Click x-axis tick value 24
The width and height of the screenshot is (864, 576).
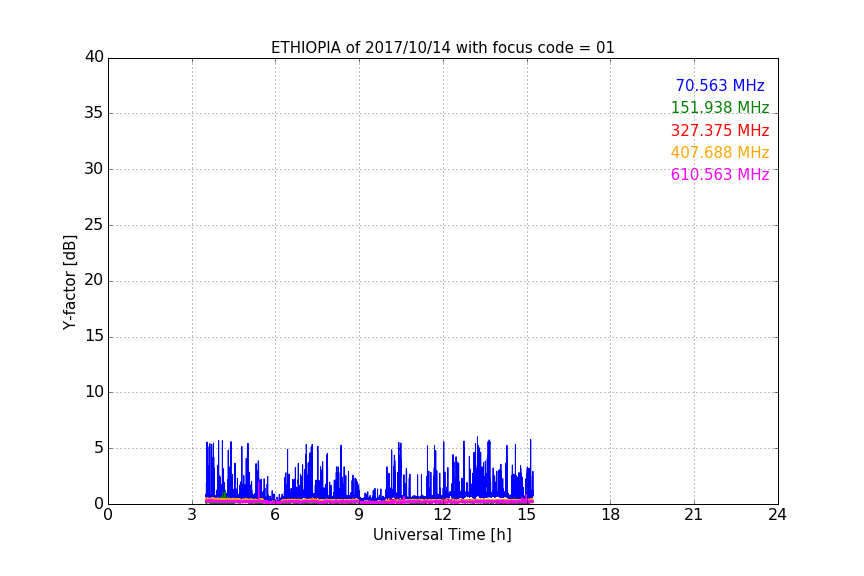(778, 515)
